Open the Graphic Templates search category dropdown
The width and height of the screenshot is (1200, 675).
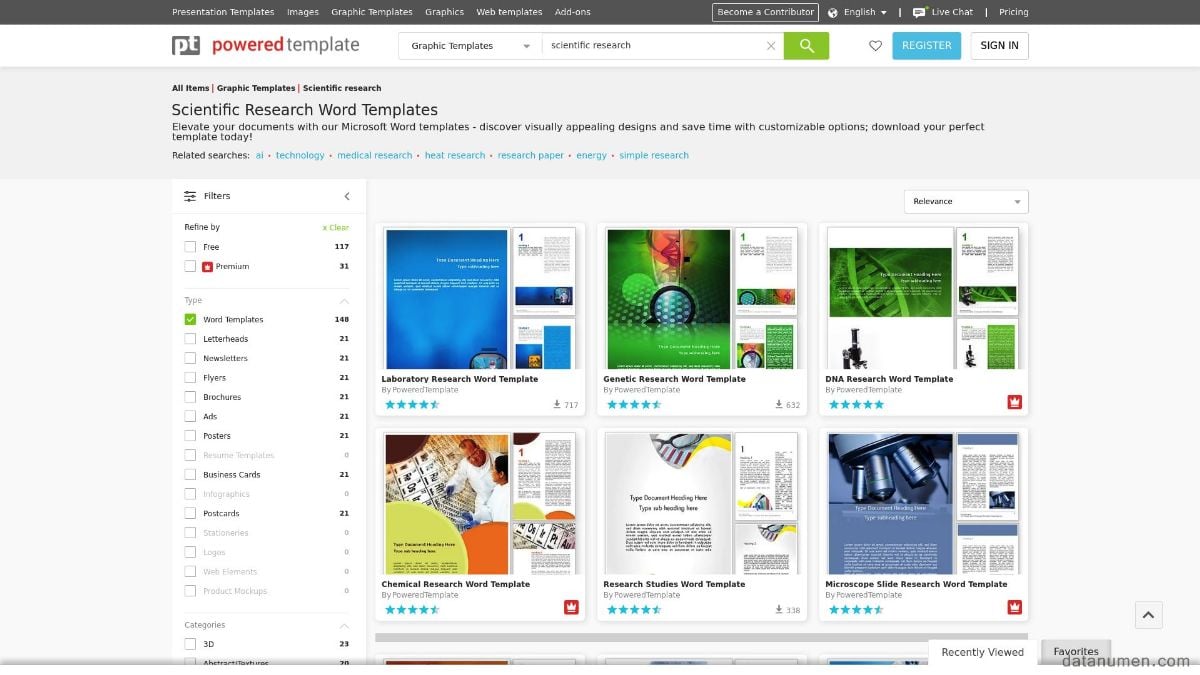coord(470,46)
